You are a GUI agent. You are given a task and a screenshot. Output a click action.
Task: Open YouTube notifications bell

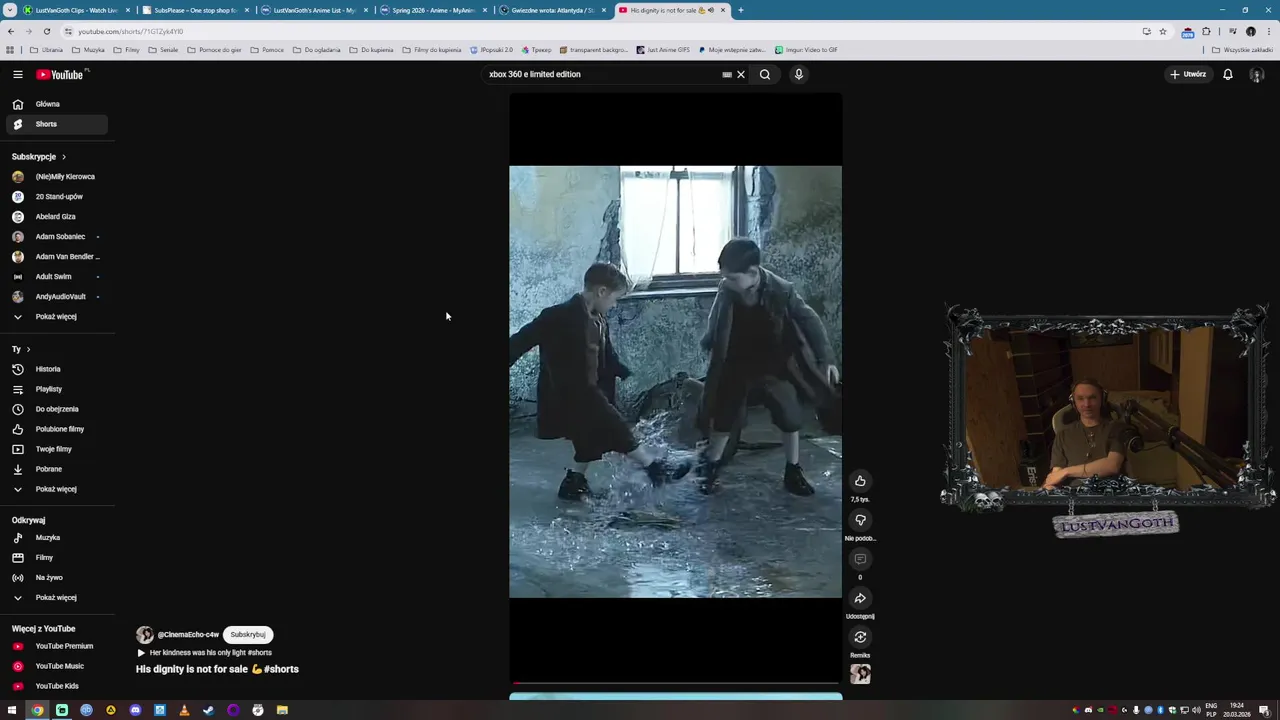(x=1228, y=74)
